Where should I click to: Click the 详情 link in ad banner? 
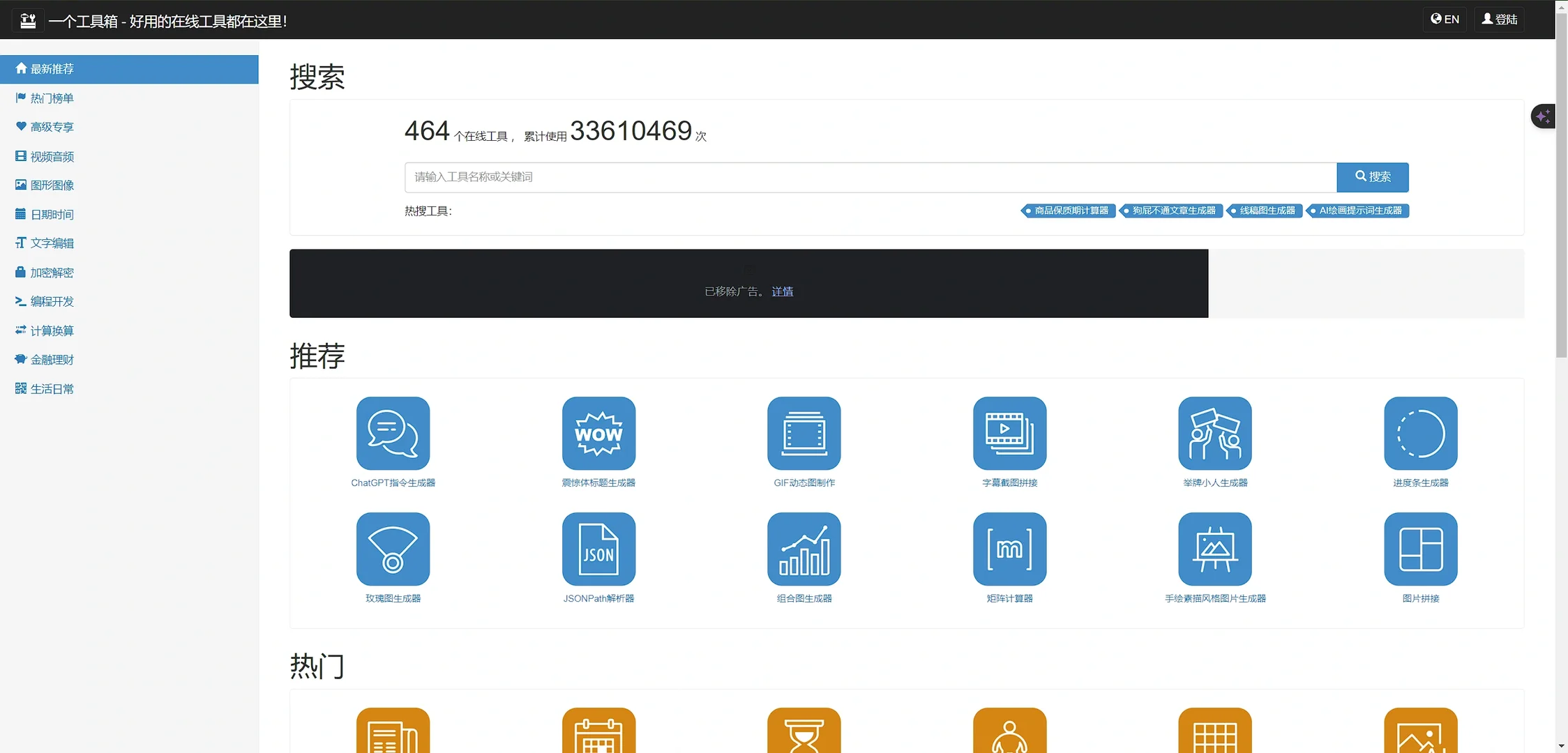pyautogui.click(x=782, y=291)
